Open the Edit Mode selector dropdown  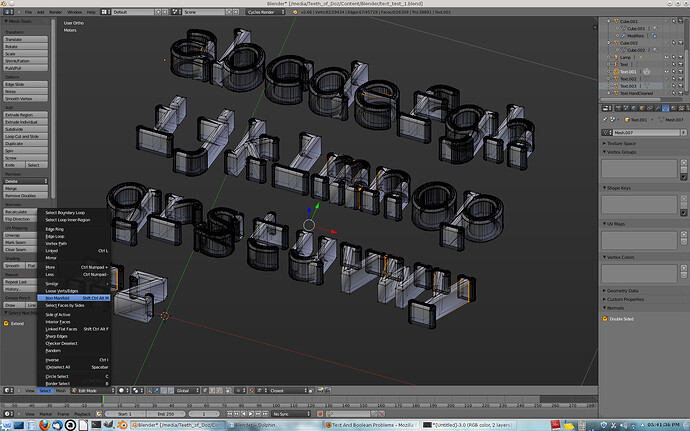click(x=93, y=390)
